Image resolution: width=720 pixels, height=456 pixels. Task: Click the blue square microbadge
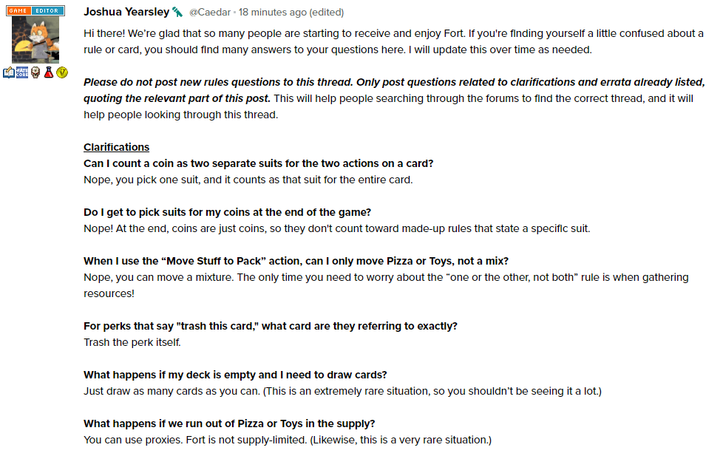[22, 73]
